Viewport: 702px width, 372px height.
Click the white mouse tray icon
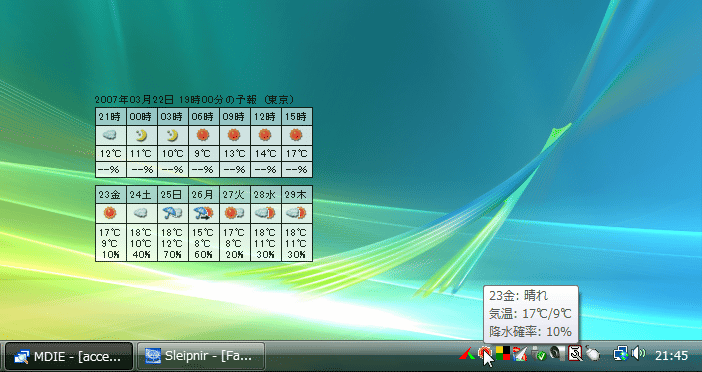point(593,354)
